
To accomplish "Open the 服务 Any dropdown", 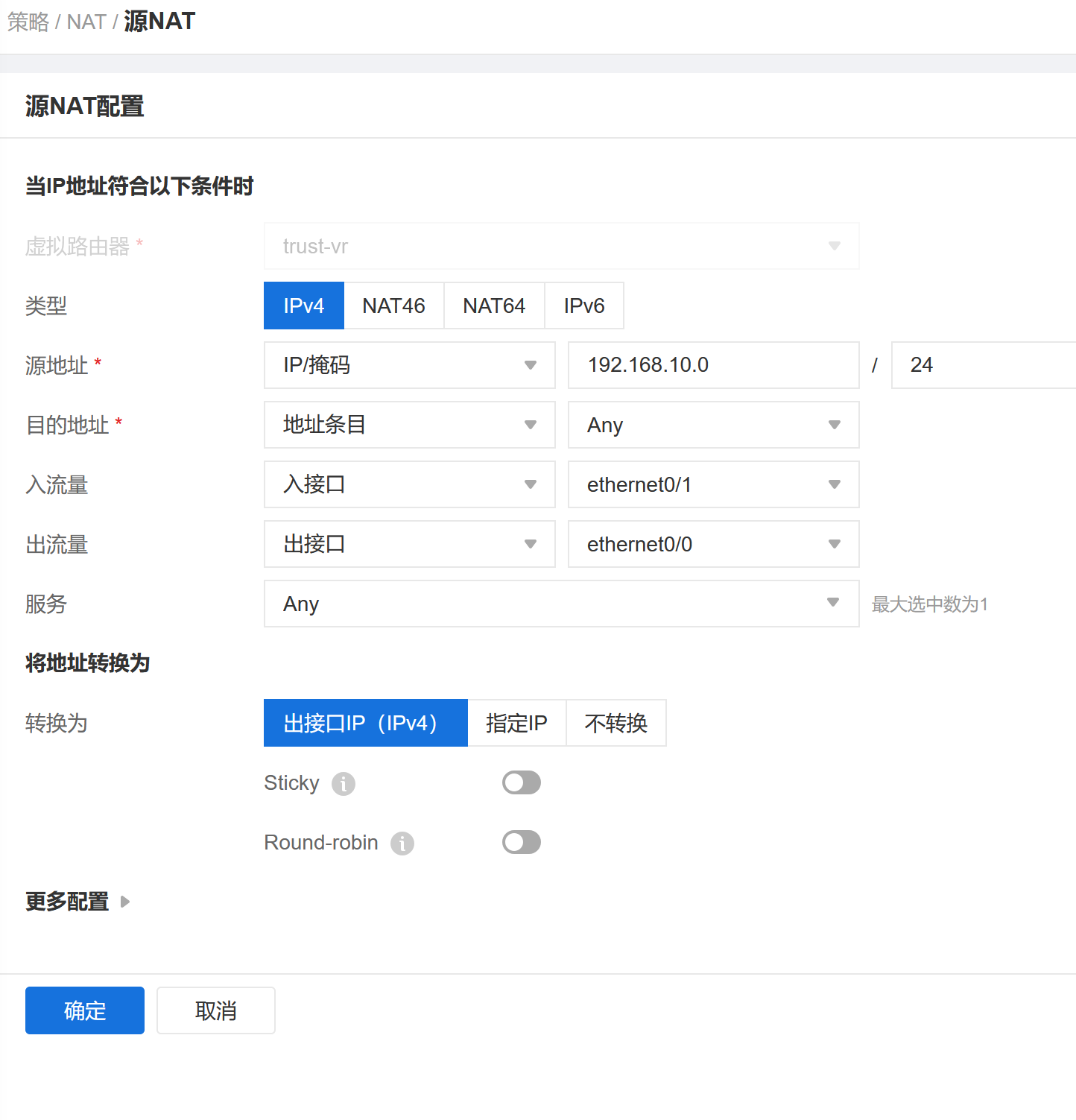I will pos(562,604).
